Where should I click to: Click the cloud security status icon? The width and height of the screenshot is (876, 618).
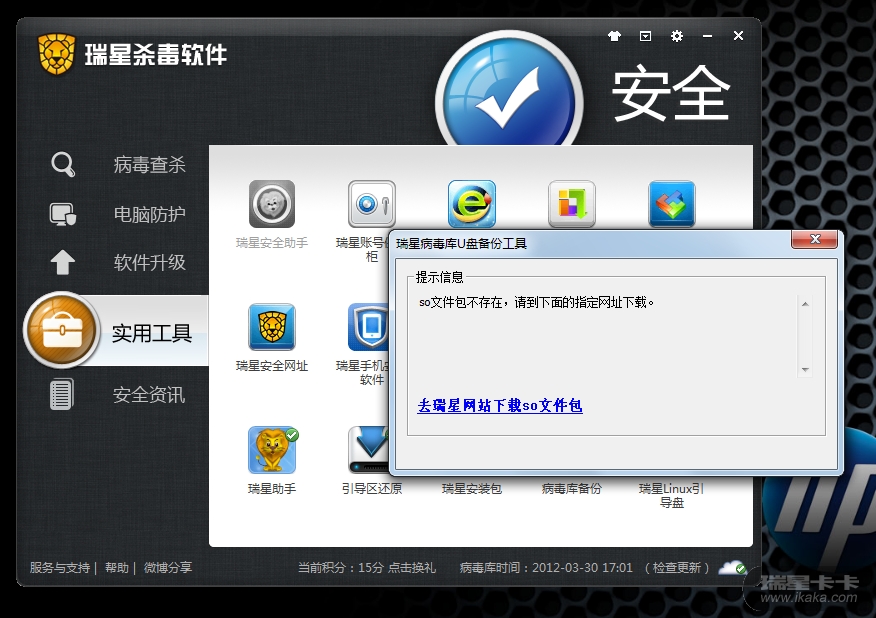732,568
